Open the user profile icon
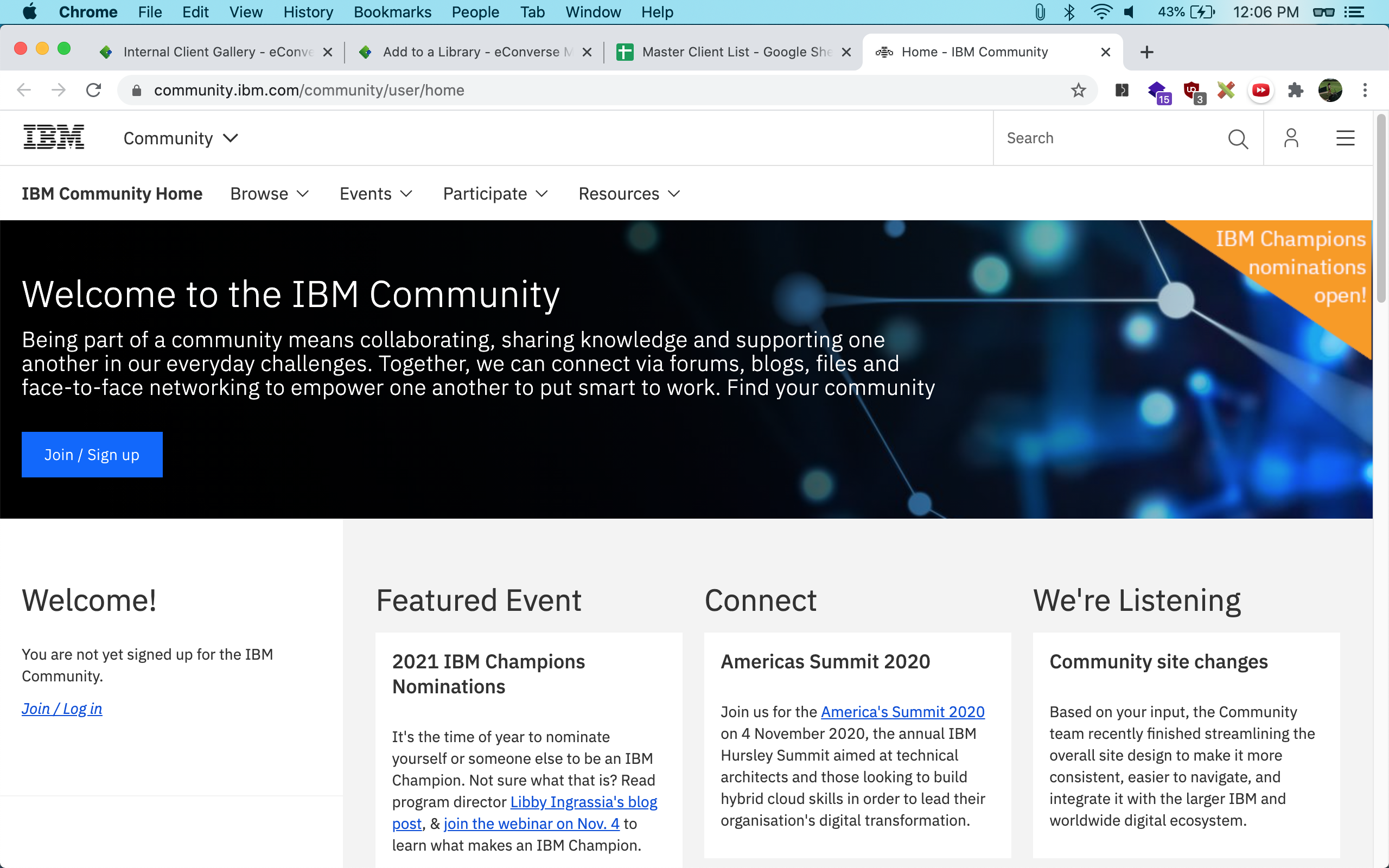 coord(1291,138)
